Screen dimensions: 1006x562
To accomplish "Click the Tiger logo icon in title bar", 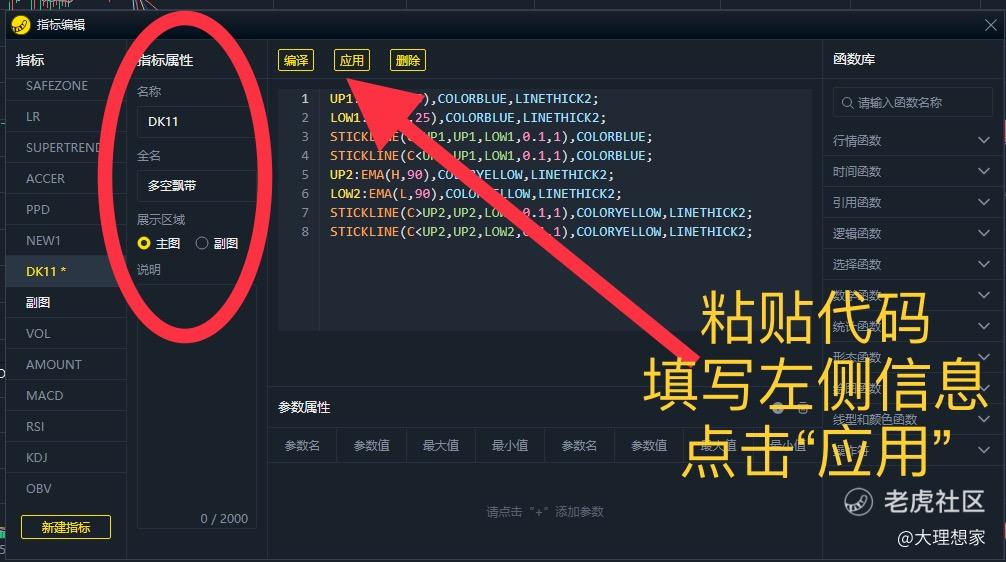I will (21, 25).
